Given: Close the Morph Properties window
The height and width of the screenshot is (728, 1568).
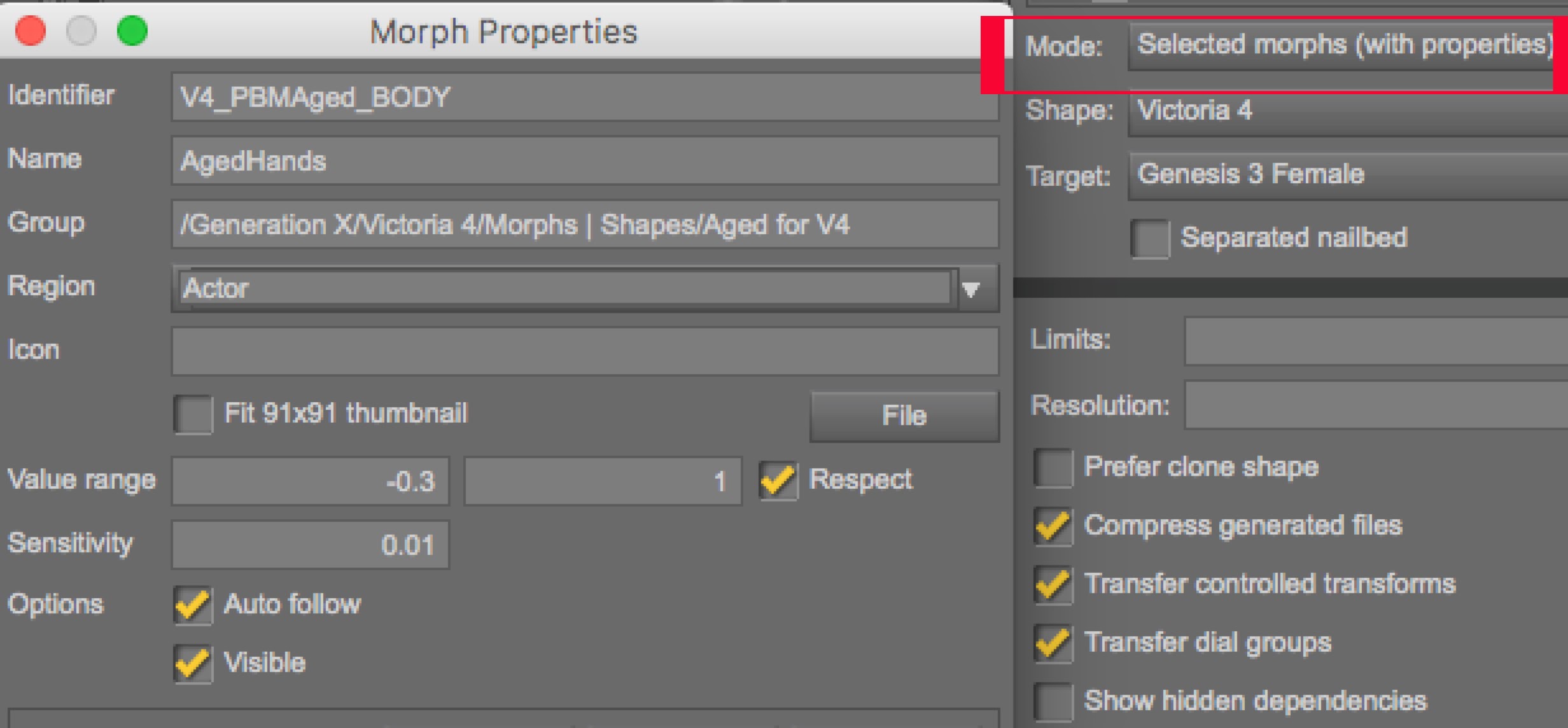Looking at the screenshot, I should [x=31, y=31].
